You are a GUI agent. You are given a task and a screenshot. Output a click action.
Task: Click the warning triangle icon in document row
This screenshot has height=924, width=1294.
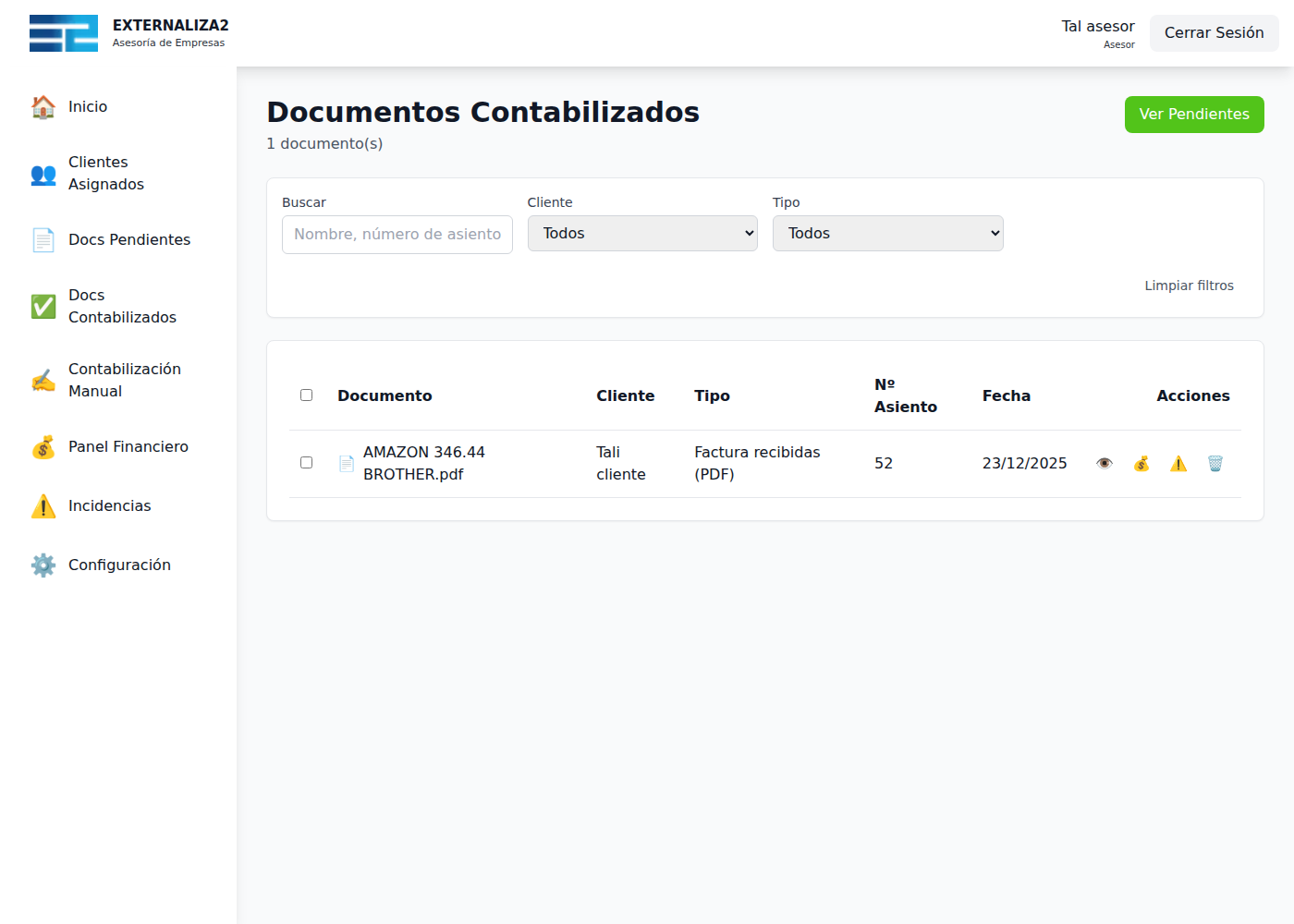1178,464
